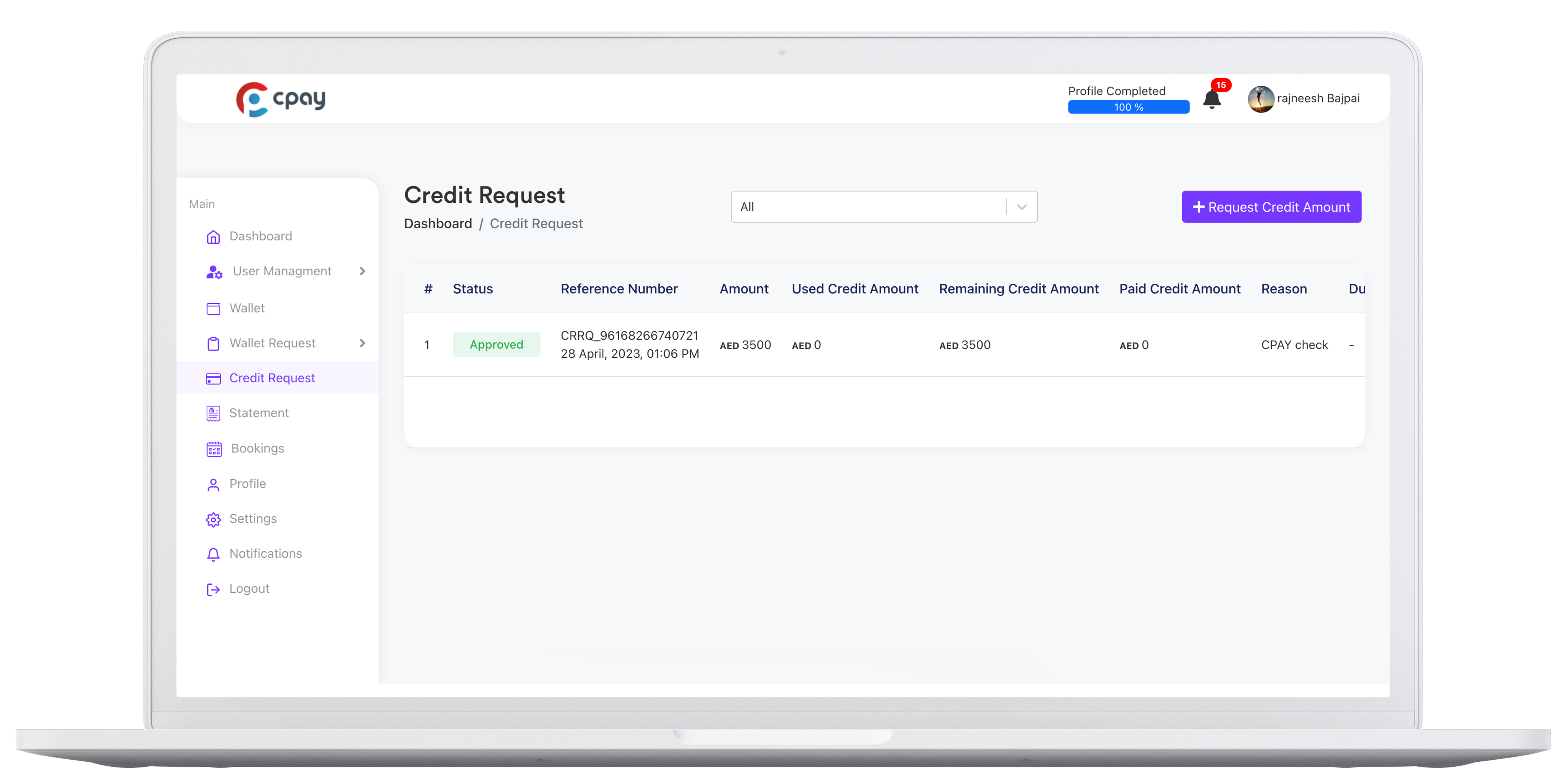Open Settings from the sidebar
This screenshot has width=1568, height=782.
click(253, 518)
